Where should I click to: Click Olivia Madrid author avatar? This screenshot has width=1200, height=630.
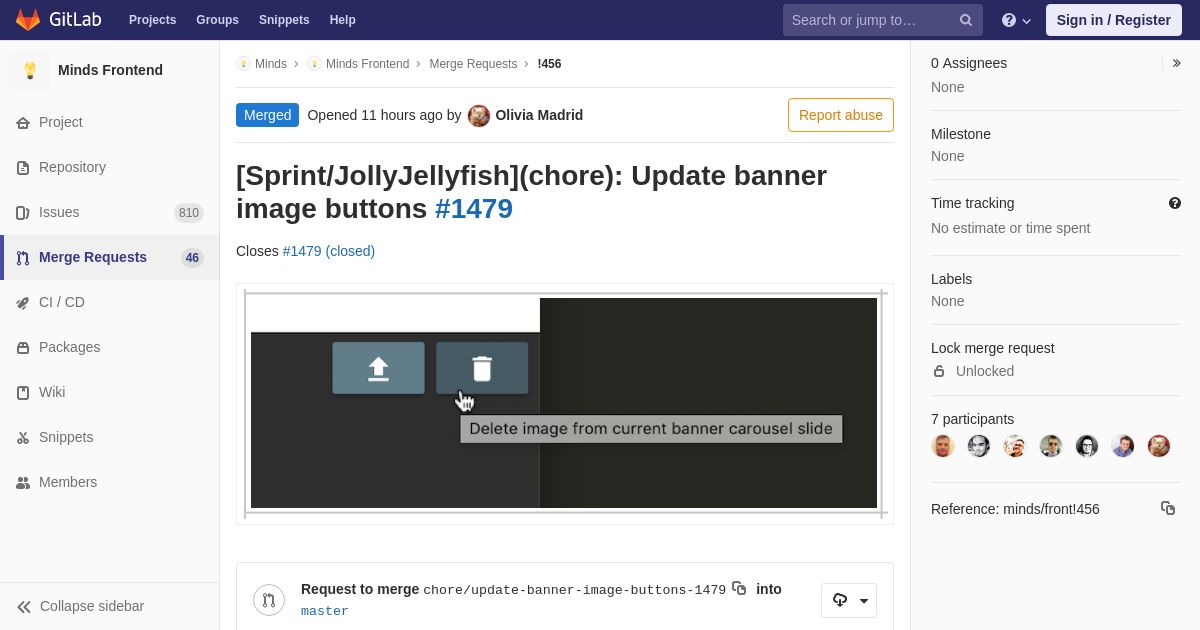tap(479, 115)
